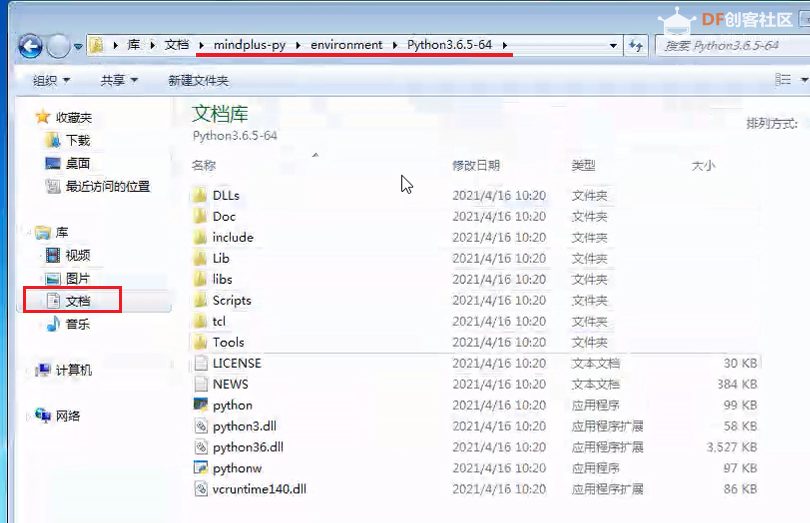The height and width of the screenshot is (523, 810).
Task: Click the include folder icon
Action: point(200,237)
